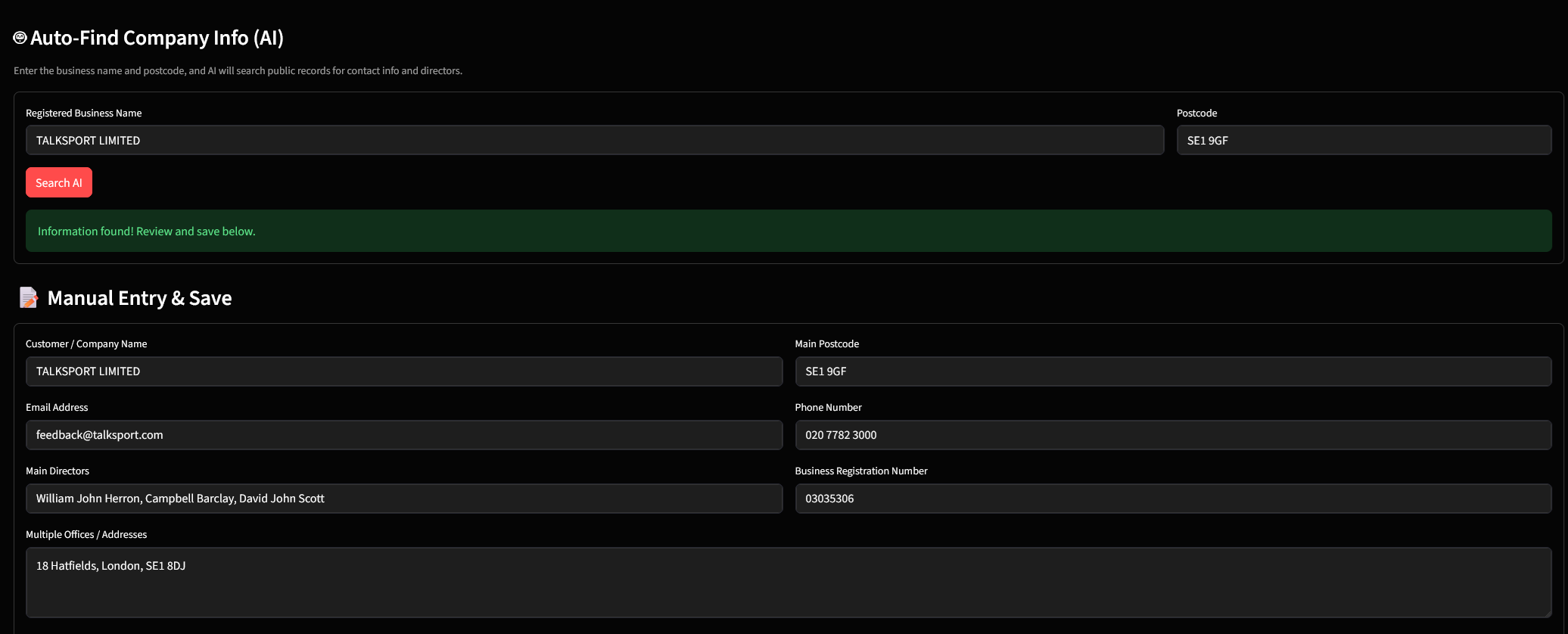The image size is (1568, 634).
Task: Click the icon before Auto-Find Company Info heading
Action: pos(20,37)
